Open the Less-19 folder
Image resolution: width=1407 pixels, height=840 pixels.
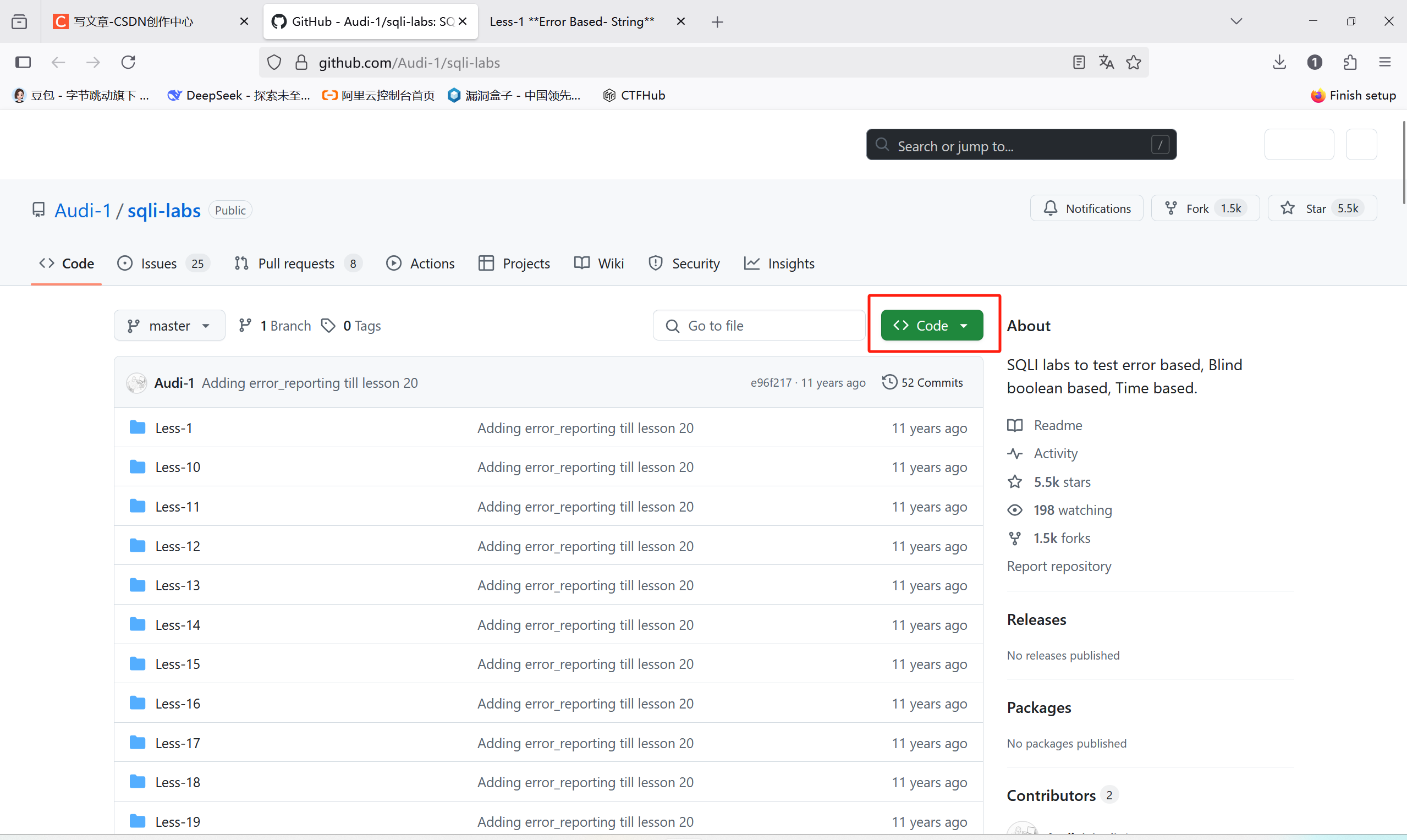tap(177, 821)
